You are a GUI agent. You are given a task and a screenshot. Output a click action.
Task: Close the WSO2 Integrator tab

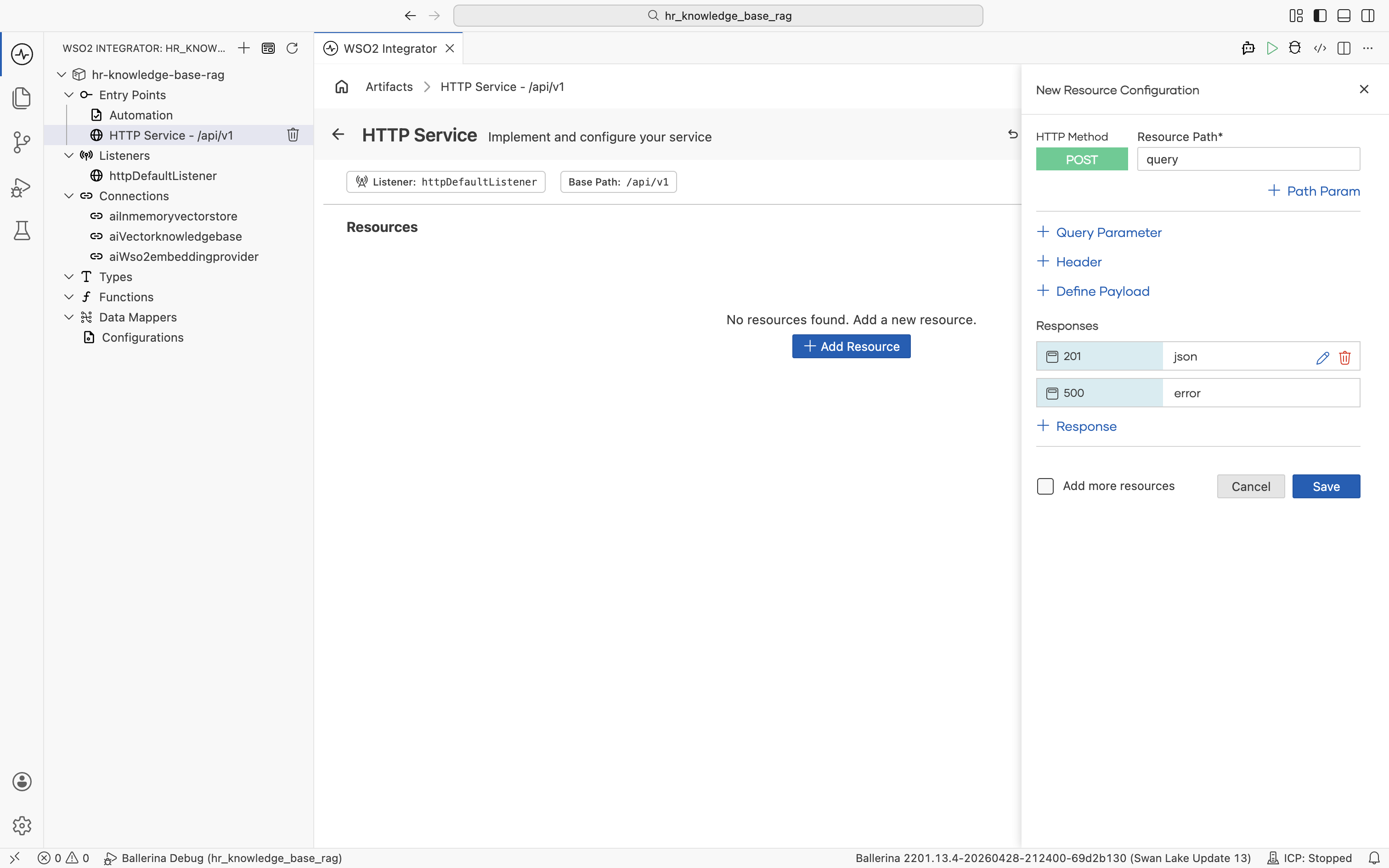pos(450,48)
